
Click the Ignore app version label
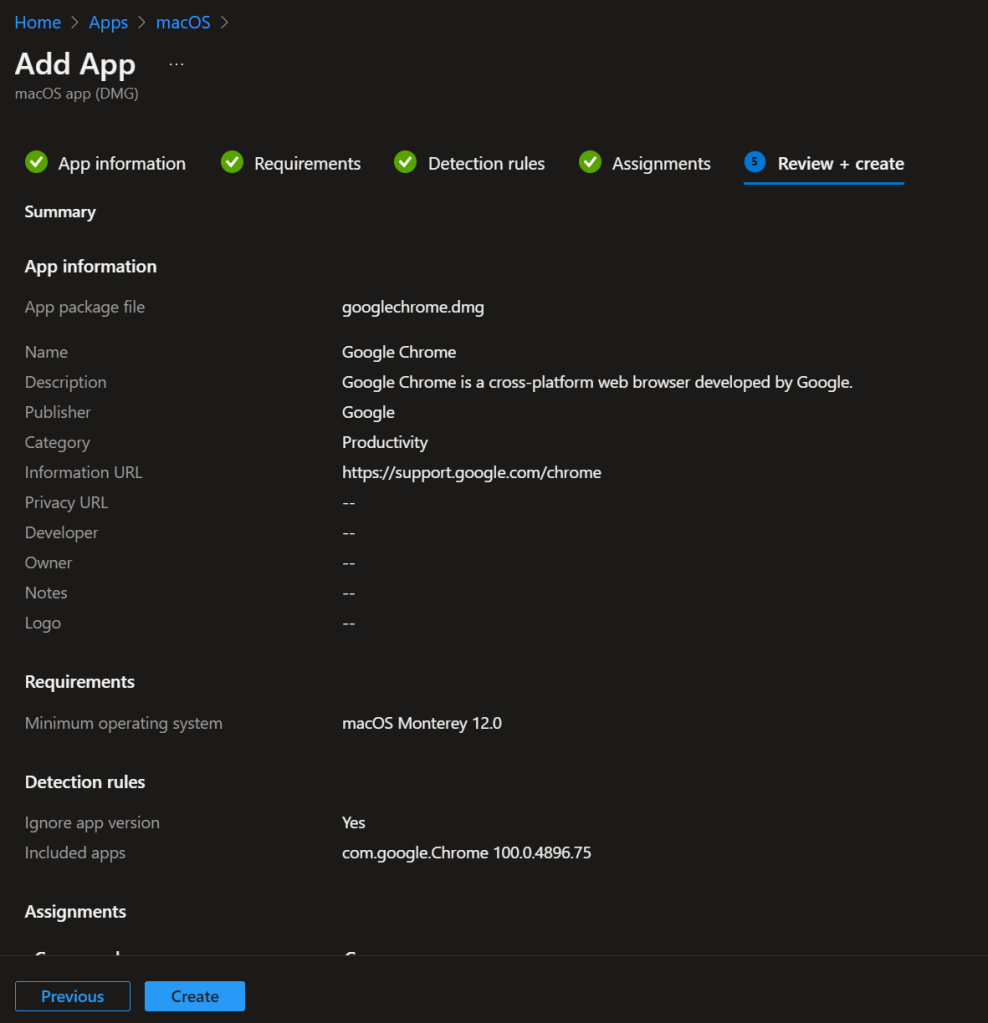[x=92, y=823]
